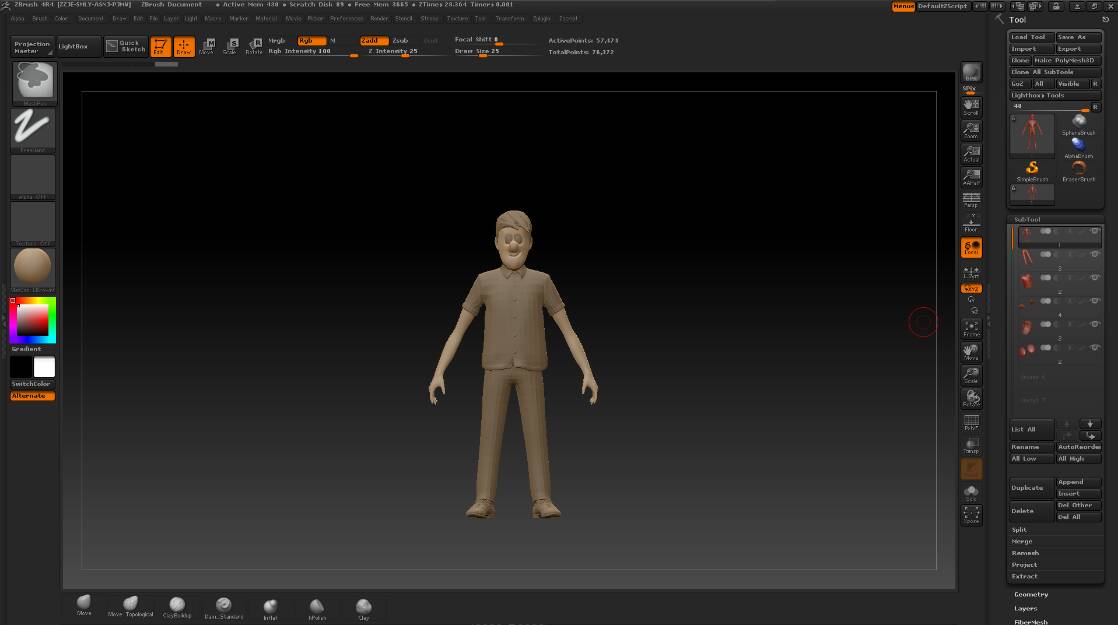This screenshot has height=625, width=1118.
Task: Toggle the Floor grid icon
Action: [971, 223]
